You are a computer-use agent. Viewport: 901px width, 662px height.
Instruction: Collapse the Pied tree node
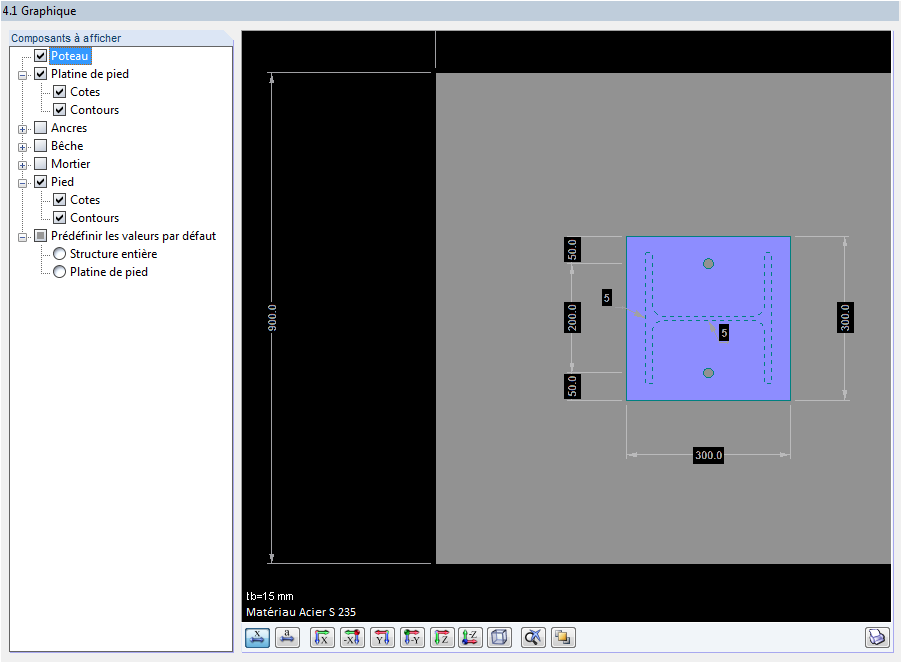(x=23, y=181)
